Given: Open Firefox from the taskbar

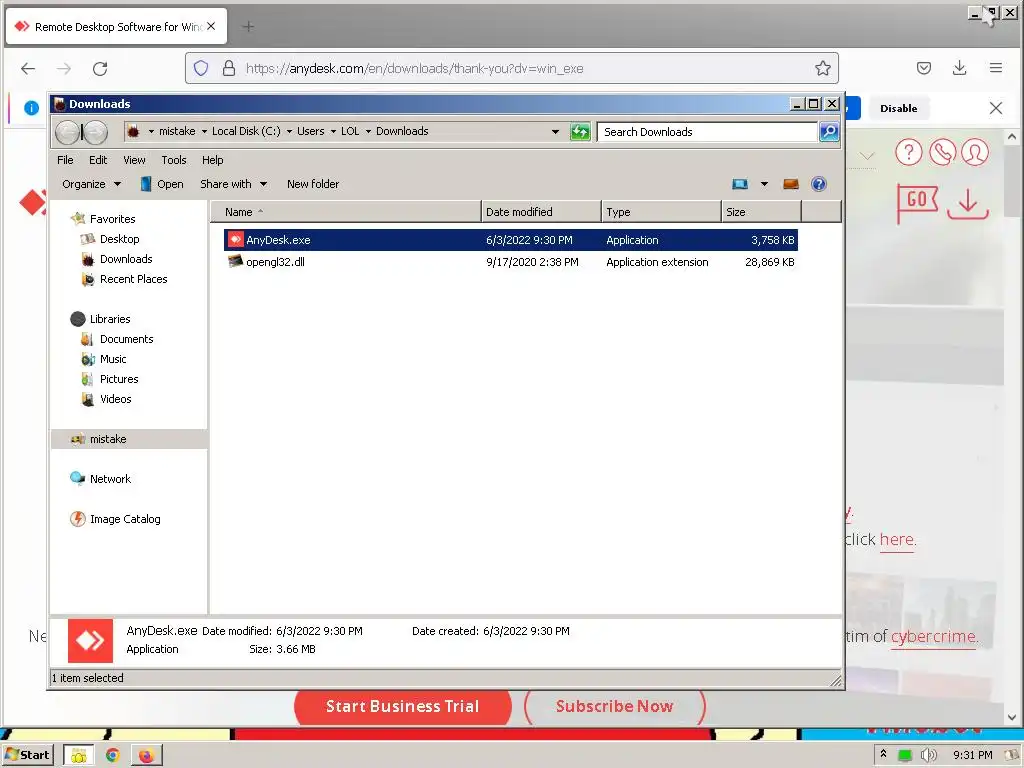Looking at the screenshot, I should coord(146,755).
